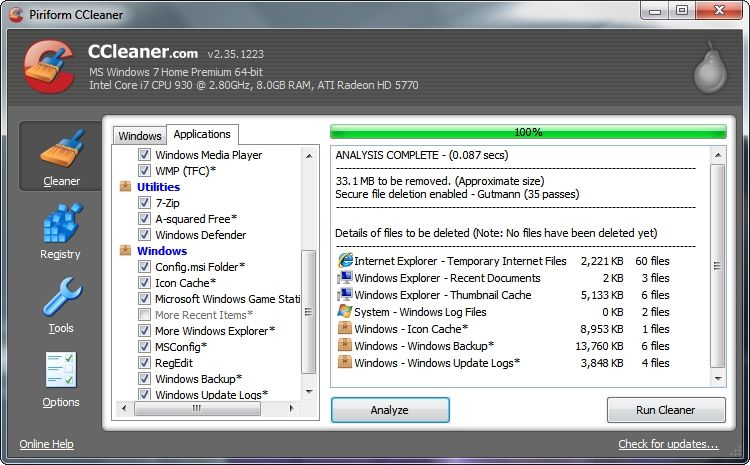Open the Options checklist icon
Image resolution: width=750 pixels, height=465 pixels.
point(61,370)
